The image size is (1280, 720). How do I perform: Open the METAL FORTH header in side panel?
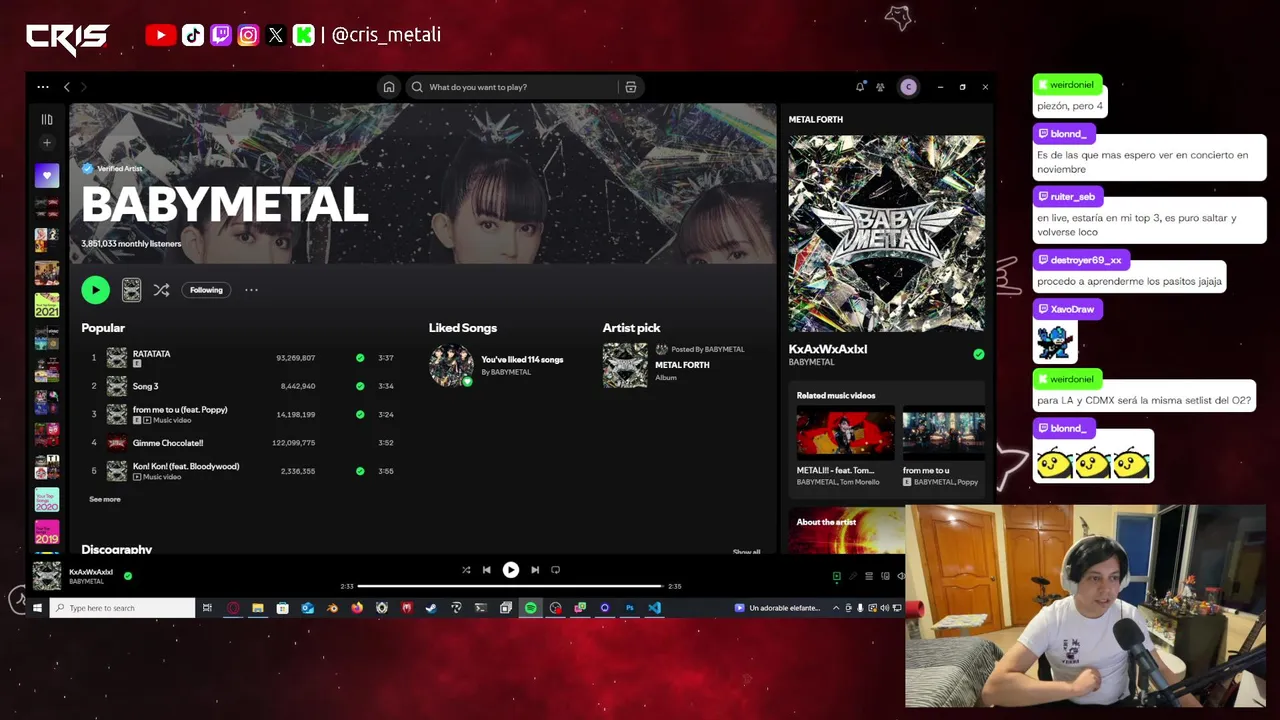point(816,120)
